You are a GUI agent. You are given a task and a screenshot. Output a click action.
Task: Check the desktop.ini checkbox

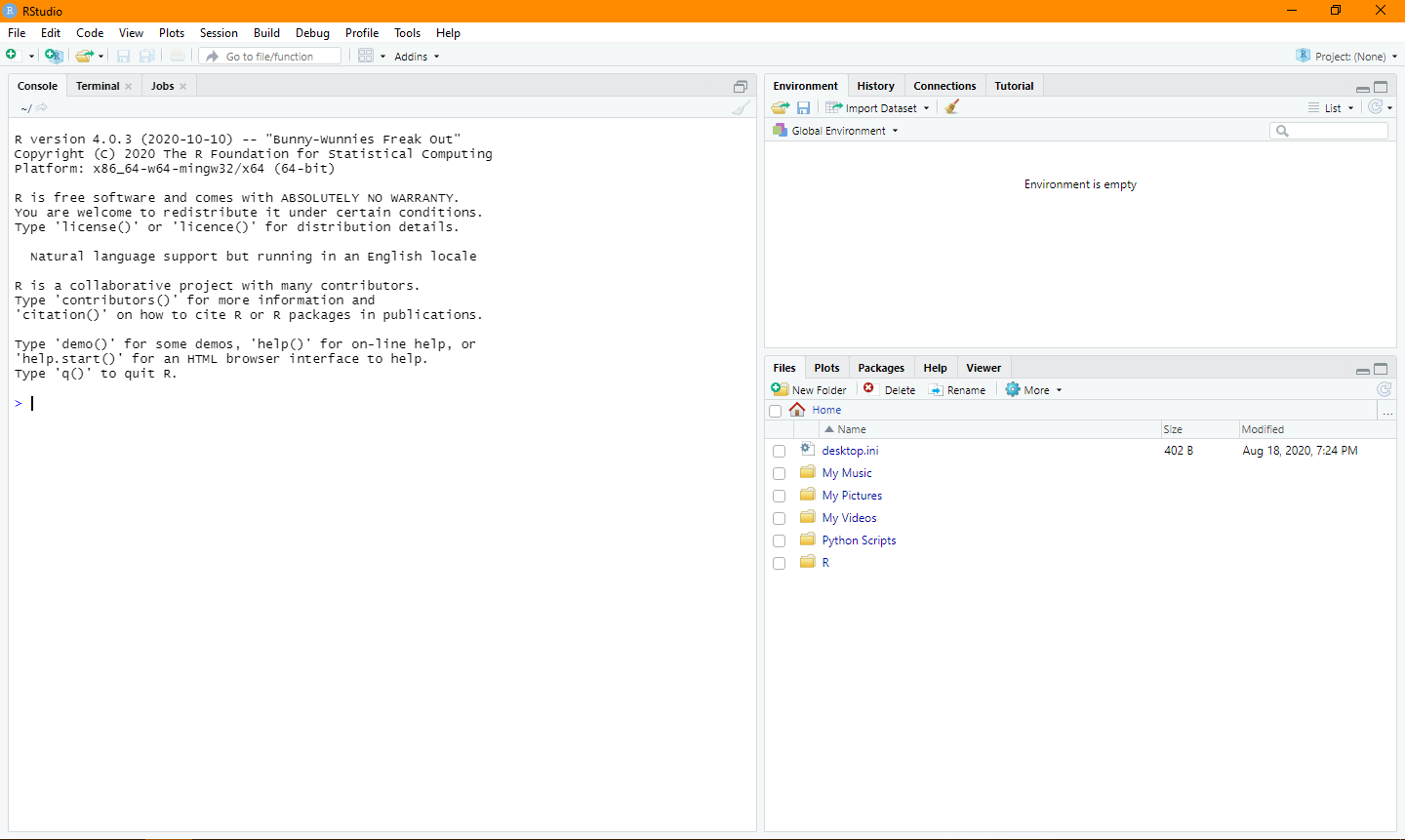pos(779,451)
